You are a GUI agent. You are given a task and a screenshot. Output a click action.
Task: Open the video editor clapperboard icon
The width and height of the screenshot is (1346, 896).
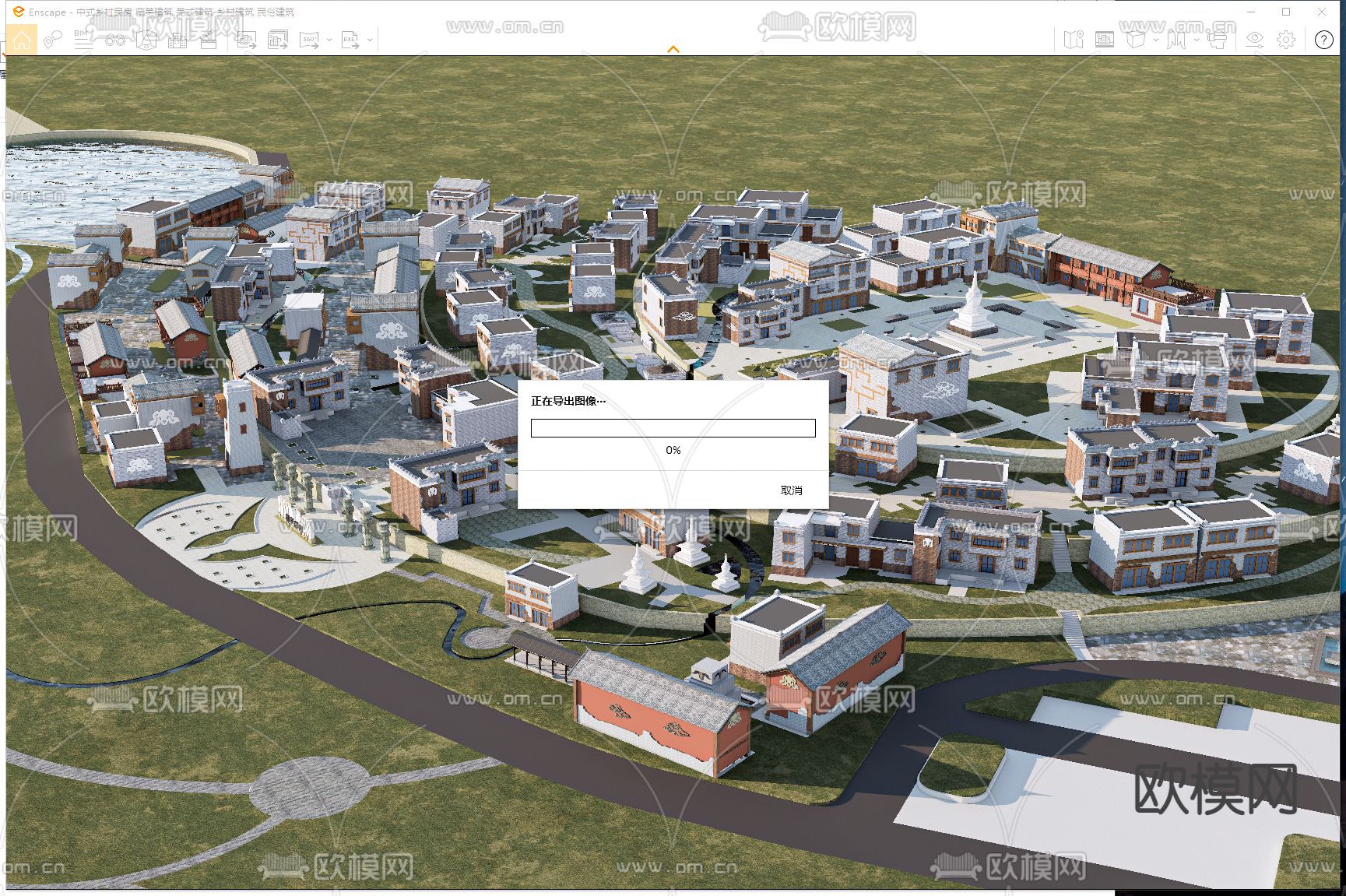pos(209,40)
